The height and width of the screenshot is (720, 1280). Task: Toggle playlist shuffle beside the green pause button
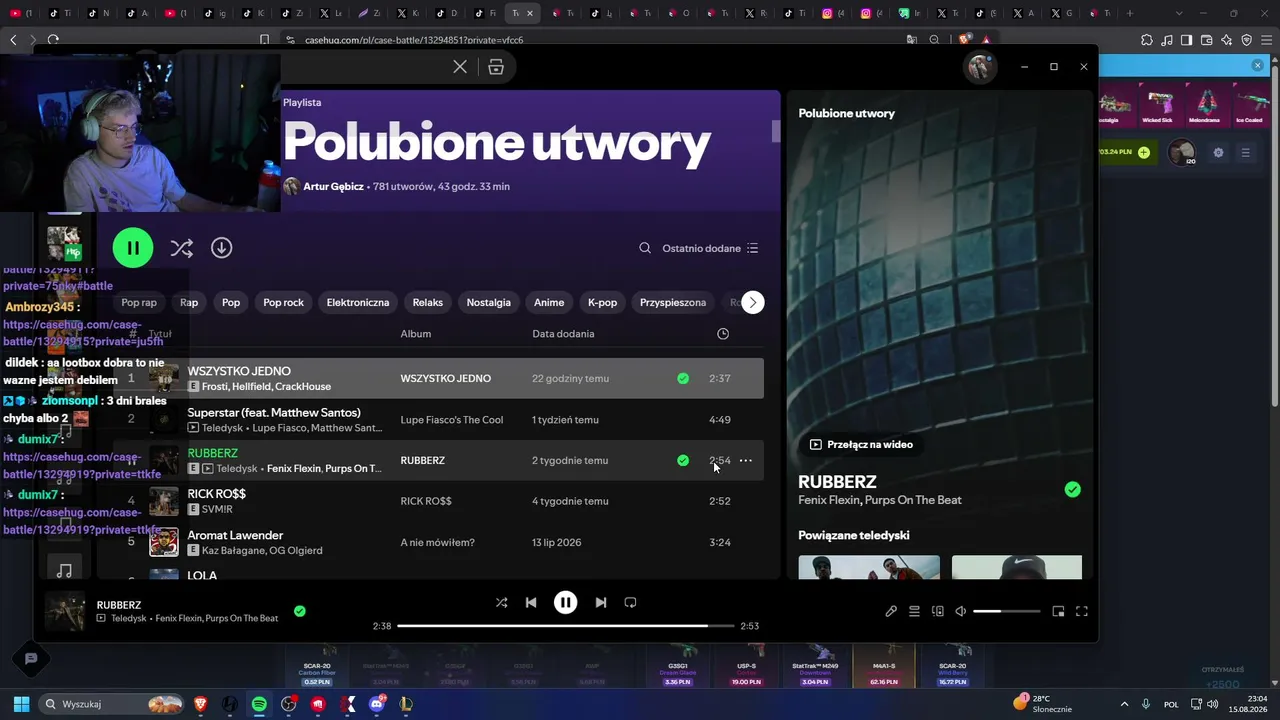click(181, 248)
